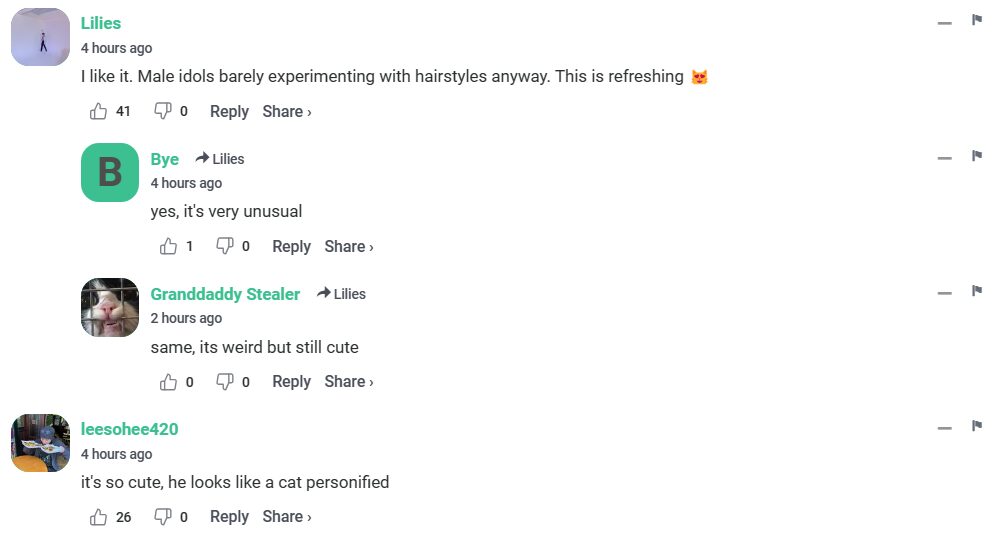Flag the Lilies comment
Viewport: 998px width, 540px height.
click(x=977, y=21)
